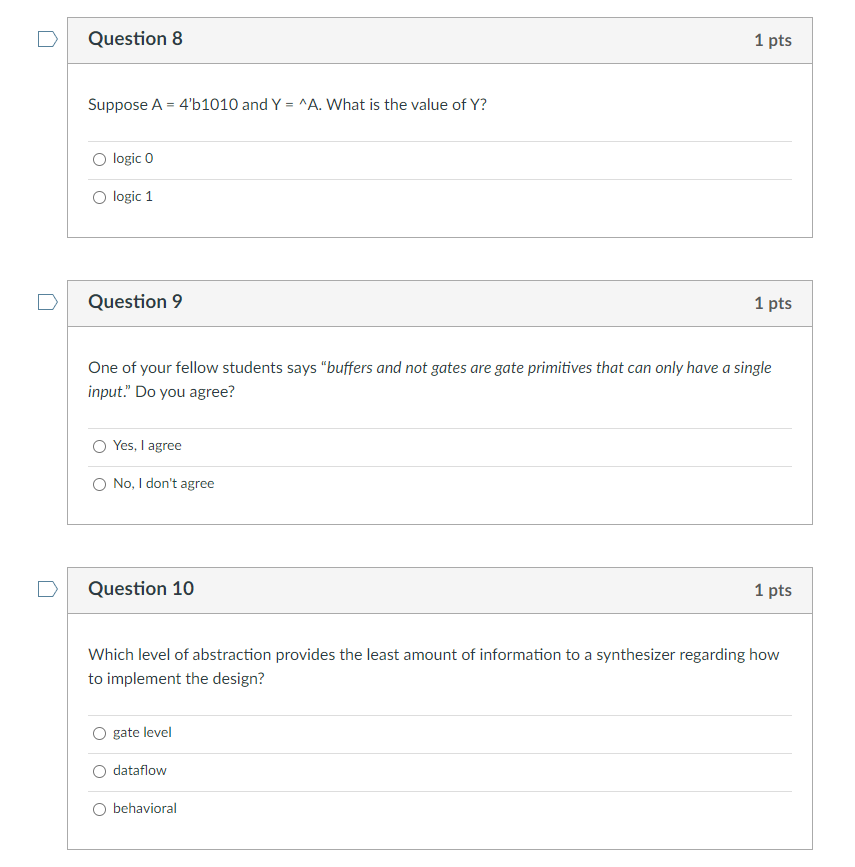
Task: Click the Question 9 title bar
Action: [x=135, y=302]
